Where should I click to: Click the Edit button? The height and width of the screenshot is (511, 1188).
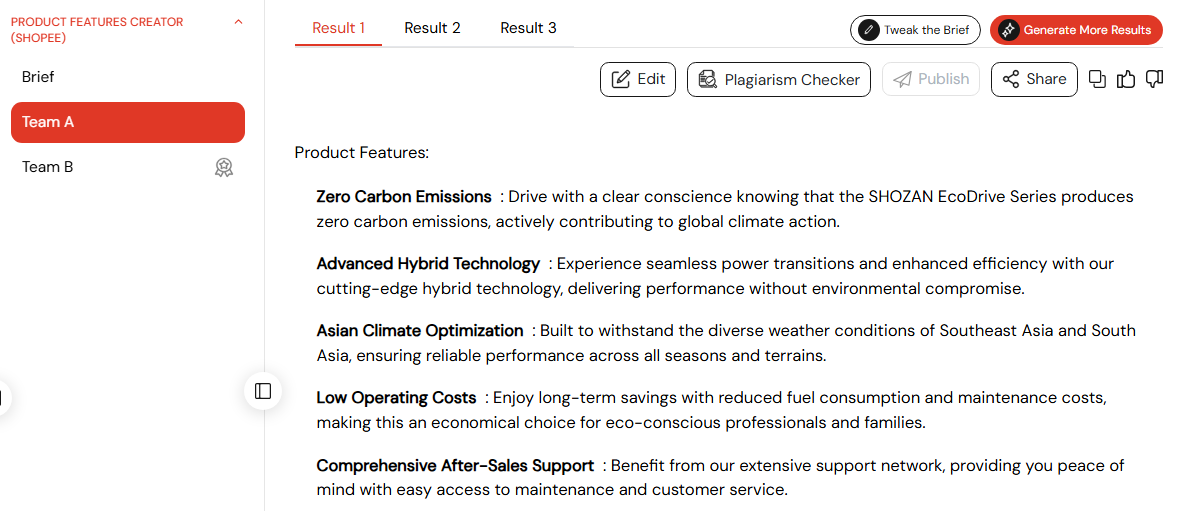[638, 79]
